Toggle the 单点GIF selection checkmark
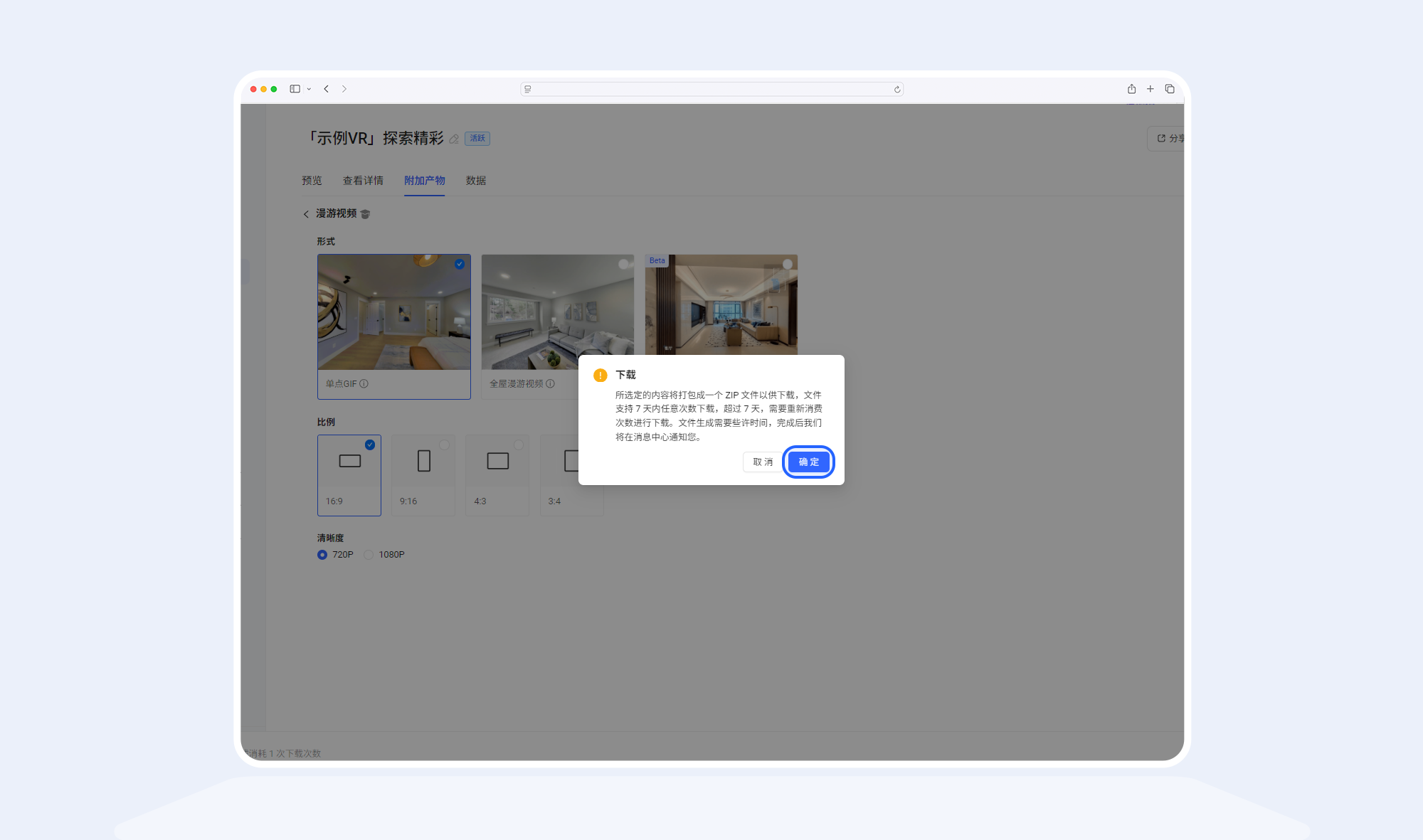This screenshot has width=1423, height=840. [x=460, y=264]
